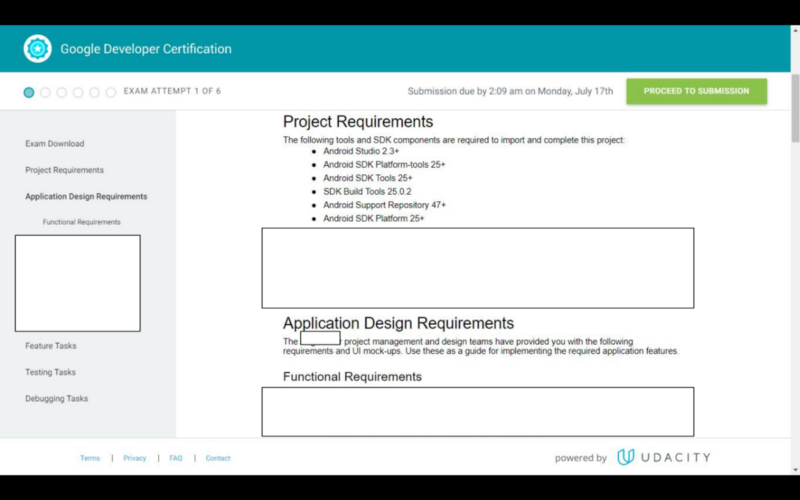Viewport: 800px width, 500px height.
Task: Click the Udacity logo in the footer
Action: (663, 457)
